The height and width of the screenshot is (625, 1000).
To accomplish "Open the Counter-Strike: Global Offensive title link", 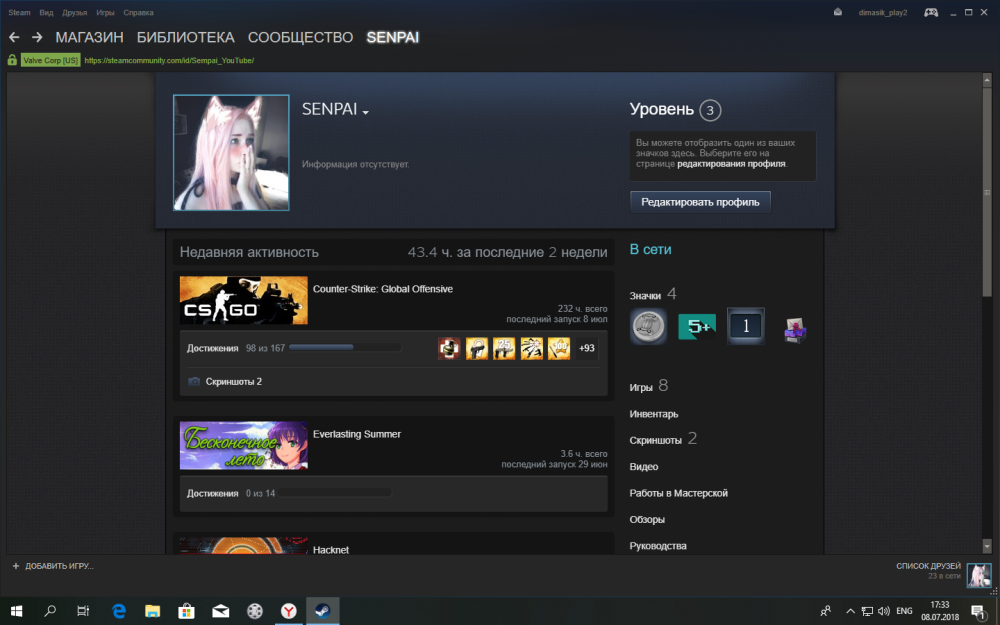I will [383, 289].
